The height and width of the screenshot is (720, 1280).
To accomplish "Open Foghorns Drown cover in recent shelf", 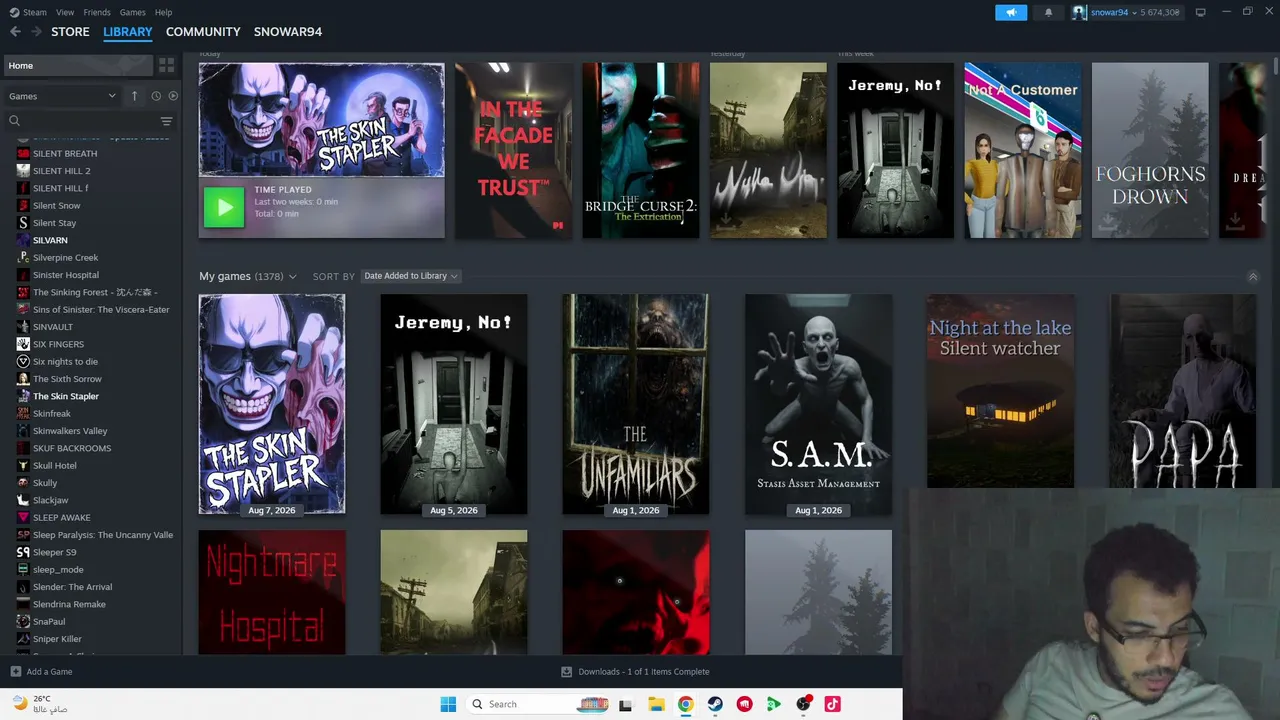I will point(1150,151).
